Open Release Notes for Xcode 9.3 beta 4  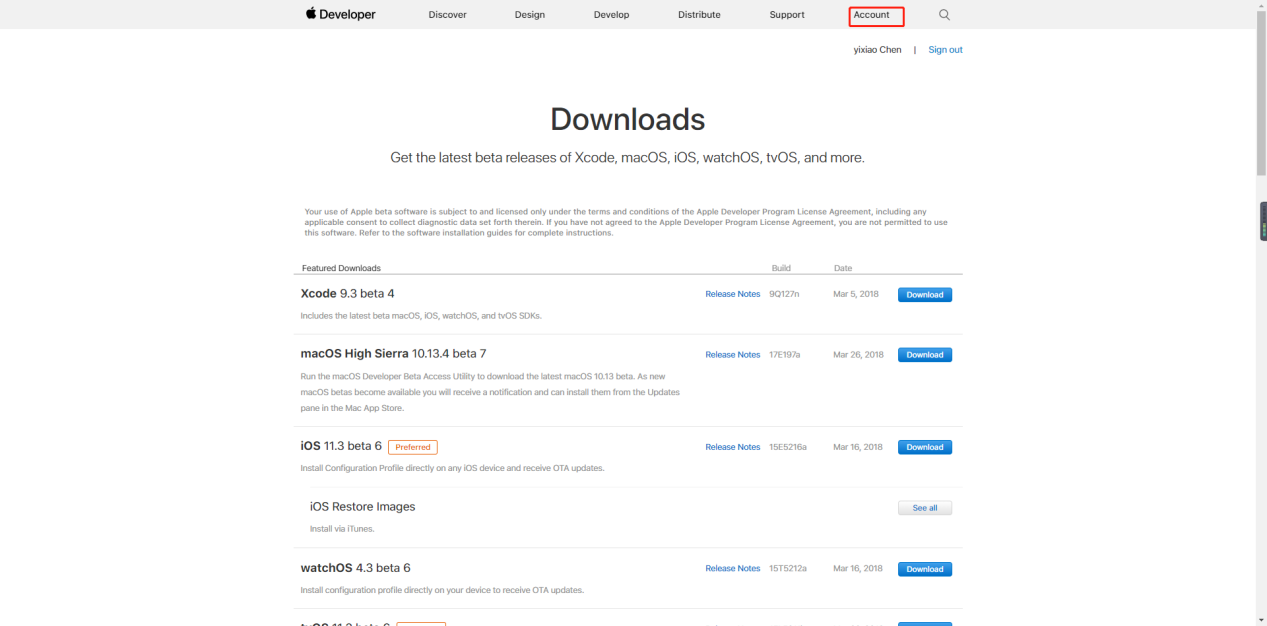(733, 294)
